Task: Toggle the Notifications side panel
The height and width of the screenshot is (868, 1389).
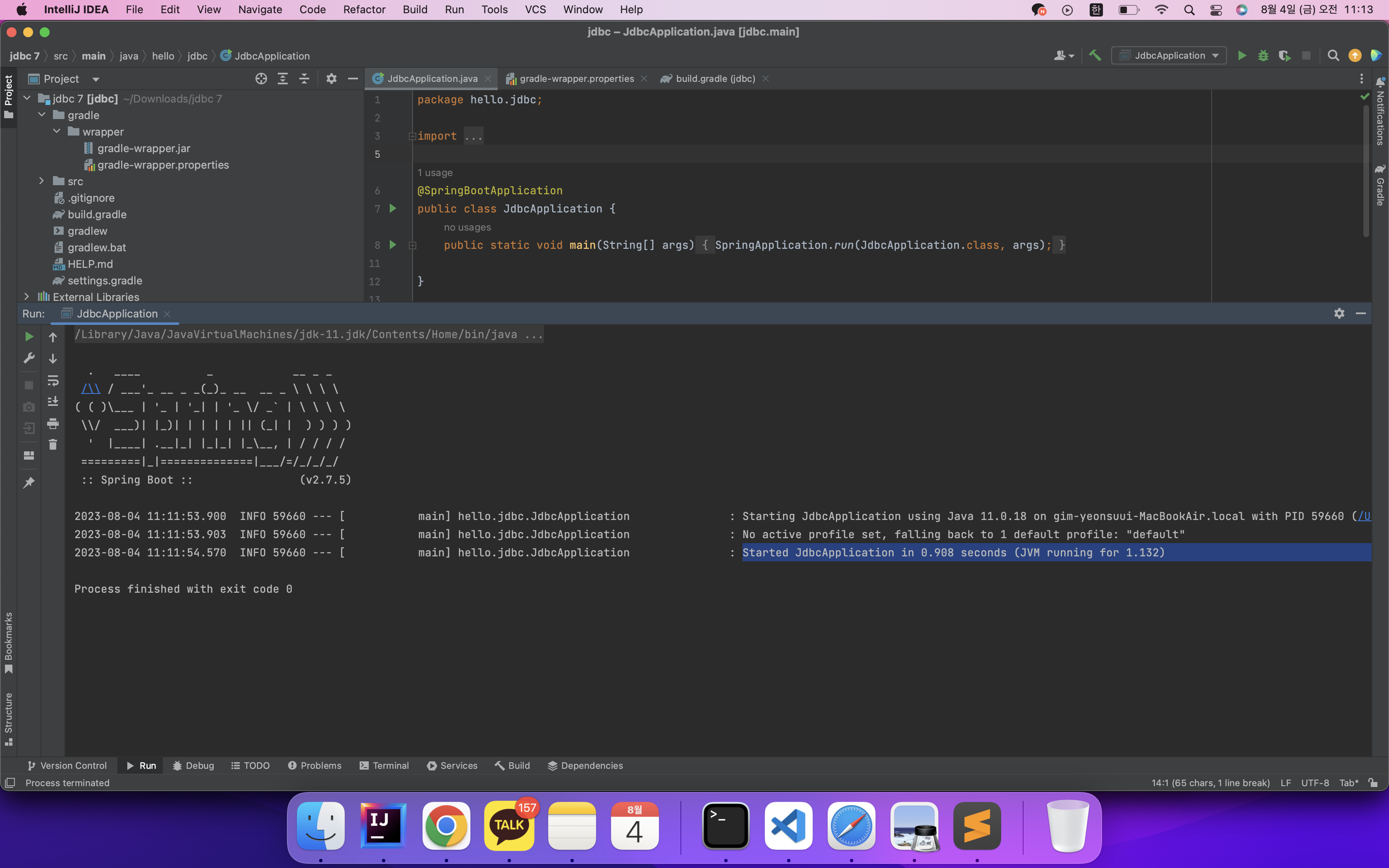Action: (x=1380, y=111)
